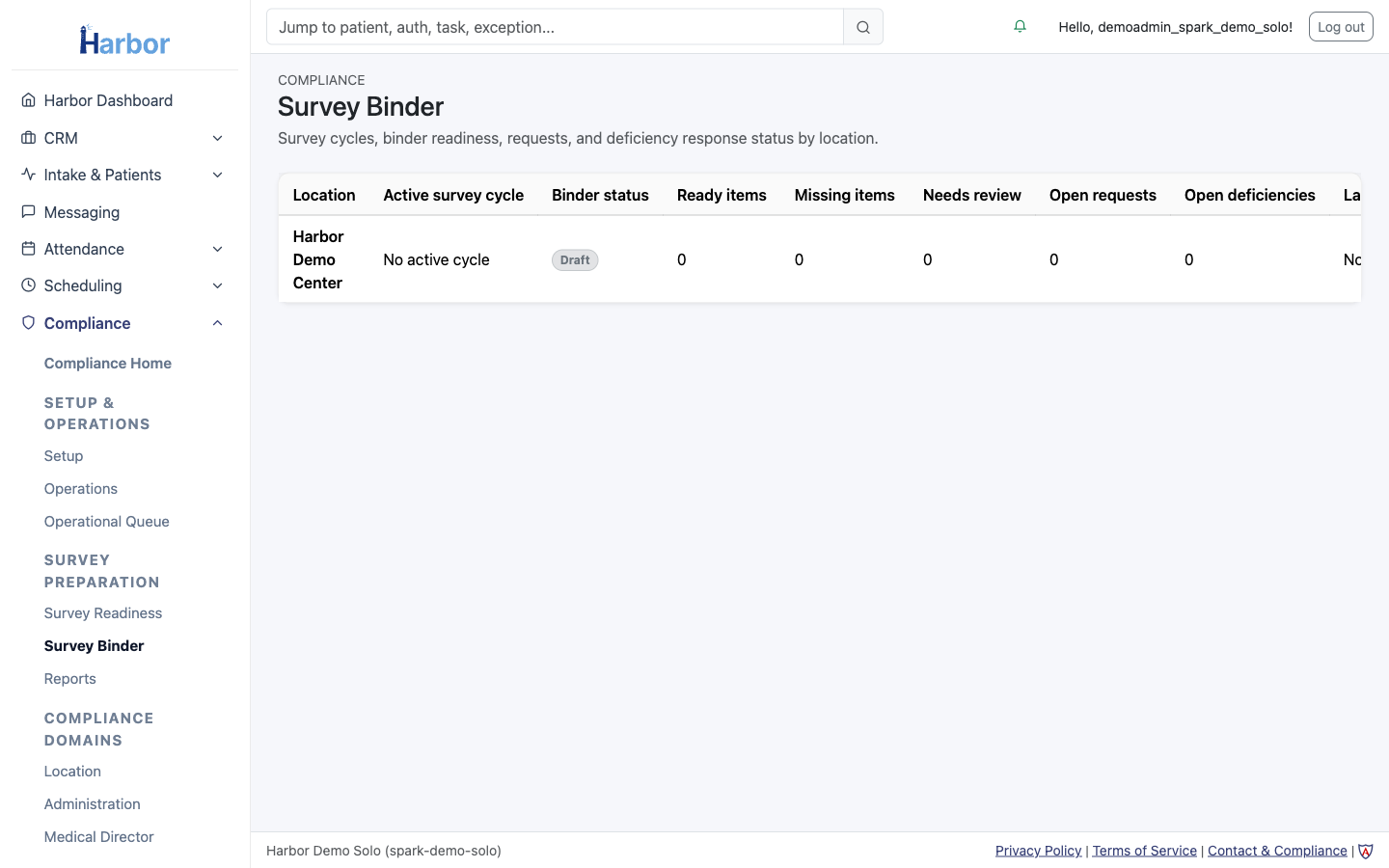This screenshot has height=868, width=1389.
Task: Click the Ready items column header
Action: (722, 195)
